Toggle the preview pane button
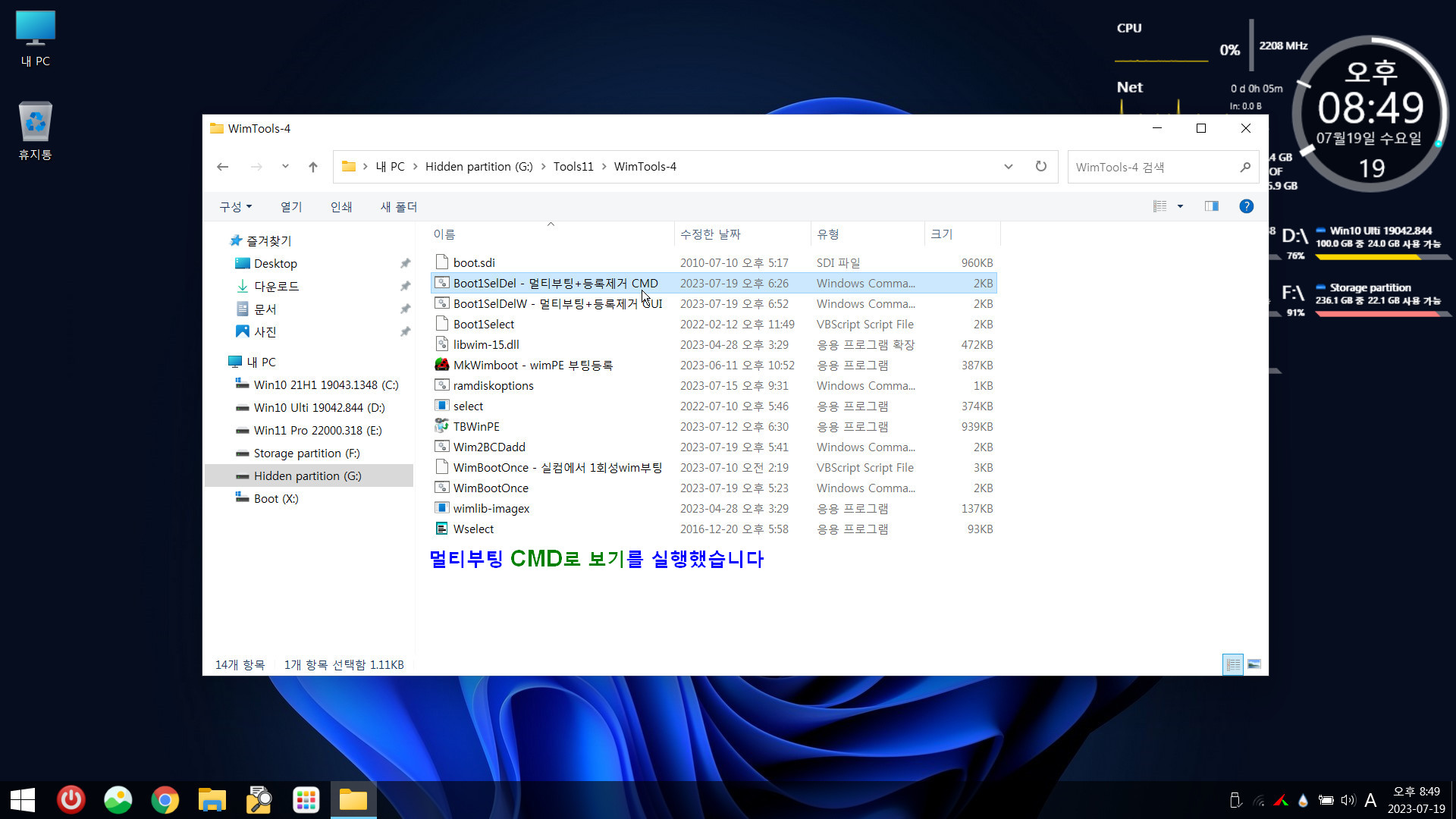Screen dimensions: 1456x819 pyautogui.click(x=1212, y=206)
